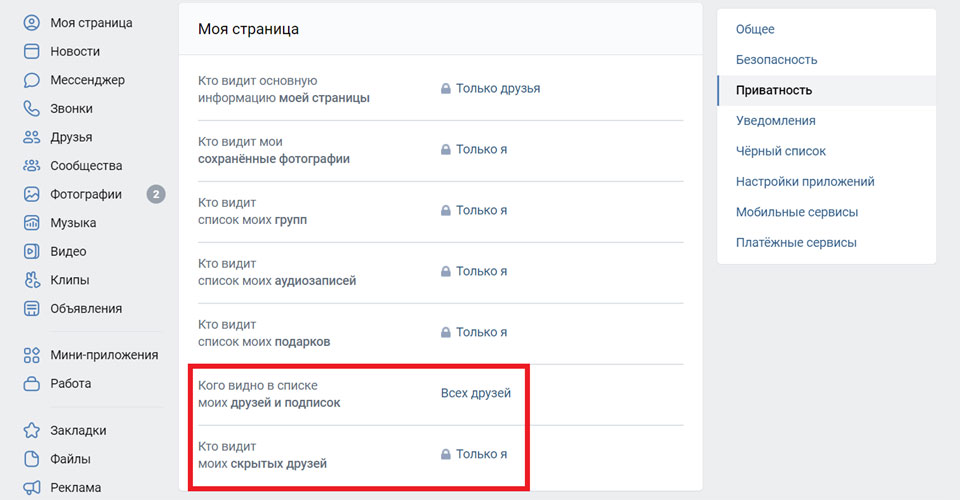Click the Мессенджер chat bubble icon

point(31,80)
